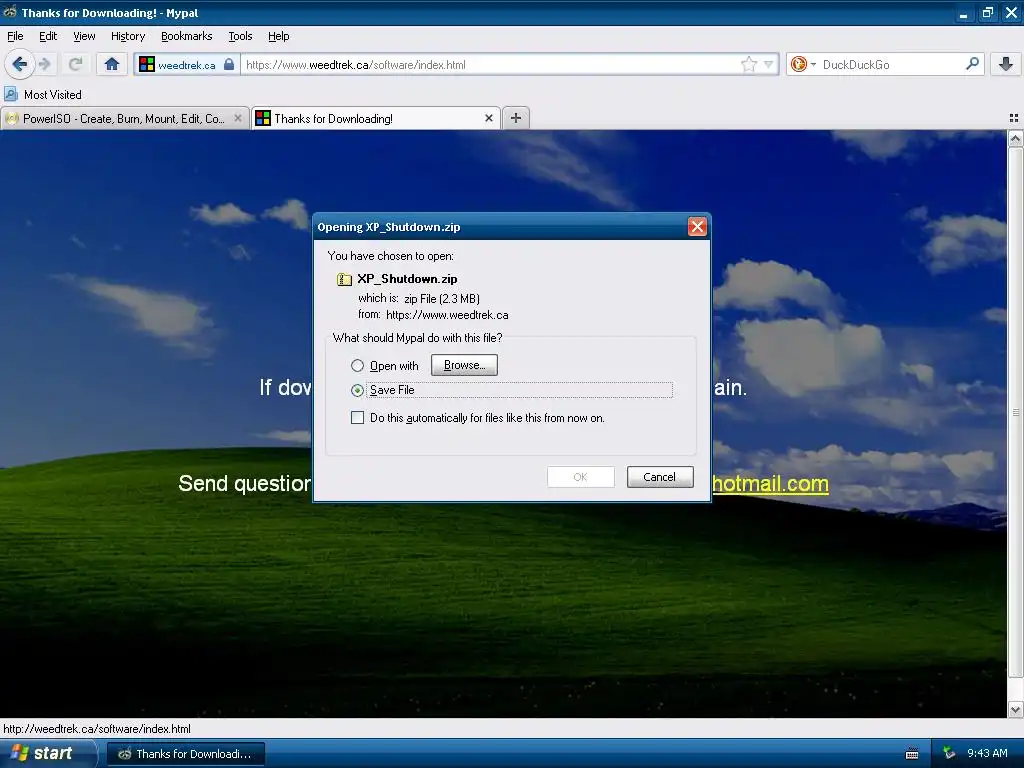Click the page scrollbar up arrow

(1015, 138)
